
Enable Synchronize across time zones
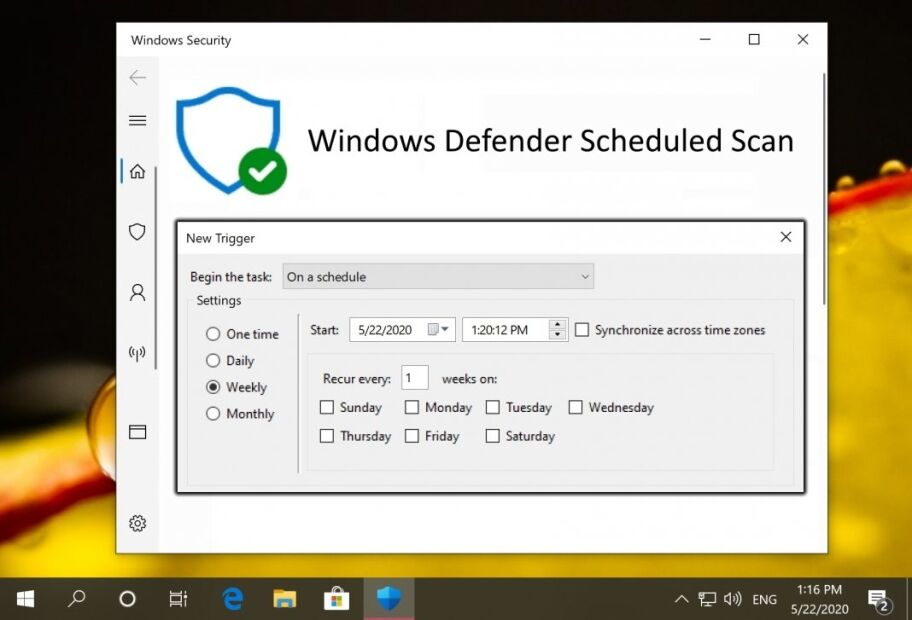(x=582, y=330)
